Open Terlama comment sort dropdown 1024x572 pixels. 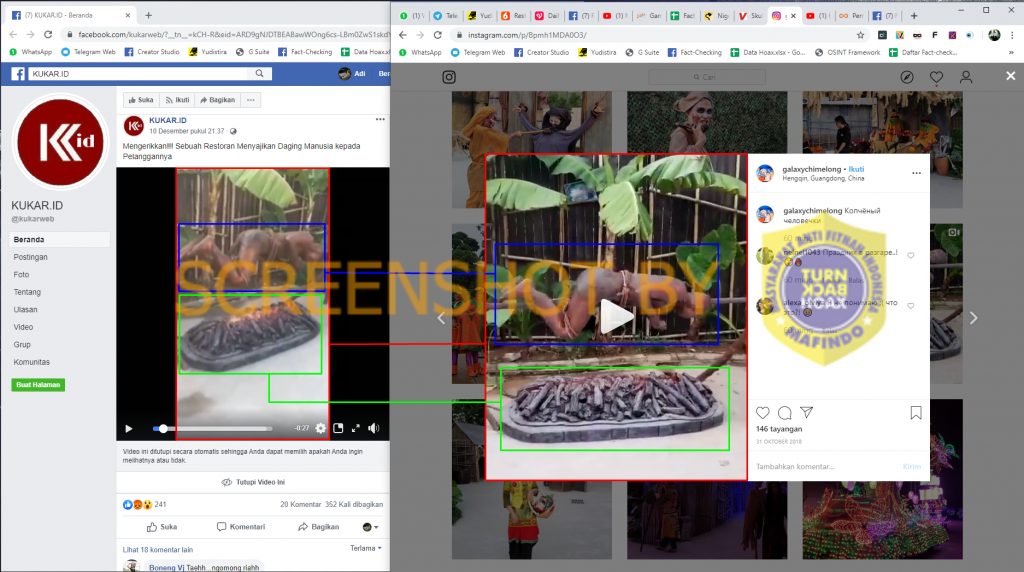coord(366,548)
